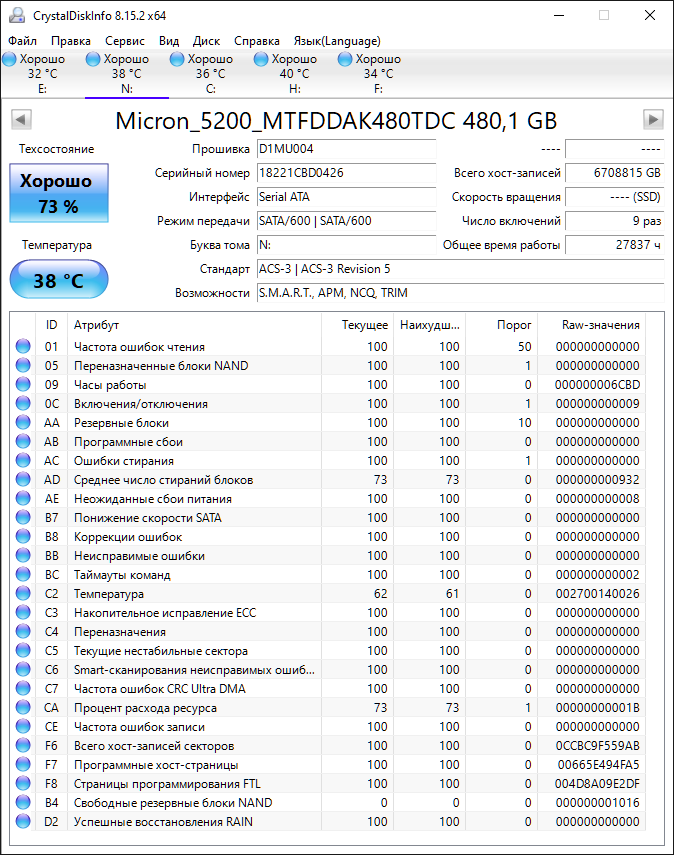
Task: Click status orb for Частота ошибок записи row
Action: (23, 726)
